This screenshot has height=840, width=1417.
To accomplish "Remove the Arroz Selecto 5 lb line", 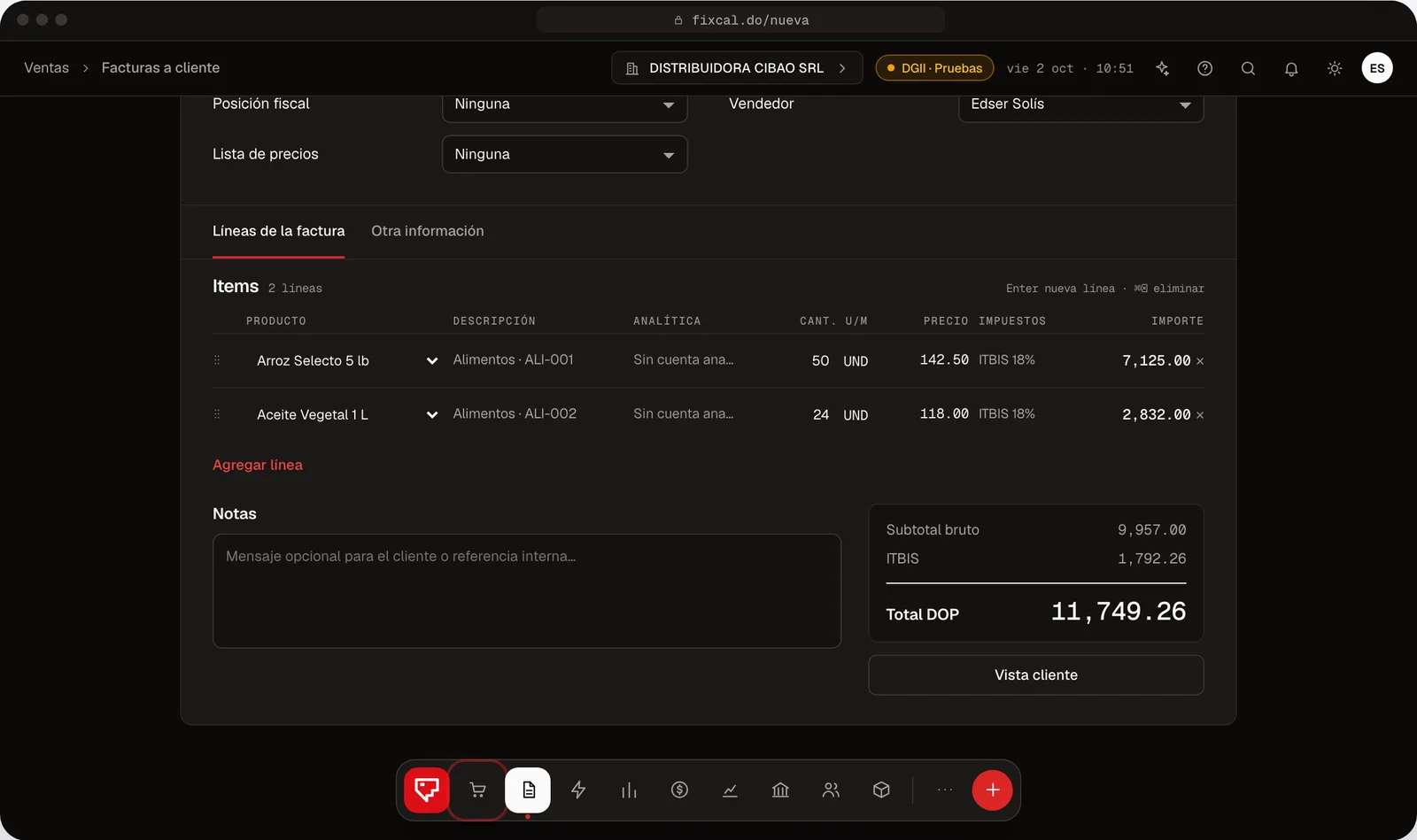I will [1200, 361].
